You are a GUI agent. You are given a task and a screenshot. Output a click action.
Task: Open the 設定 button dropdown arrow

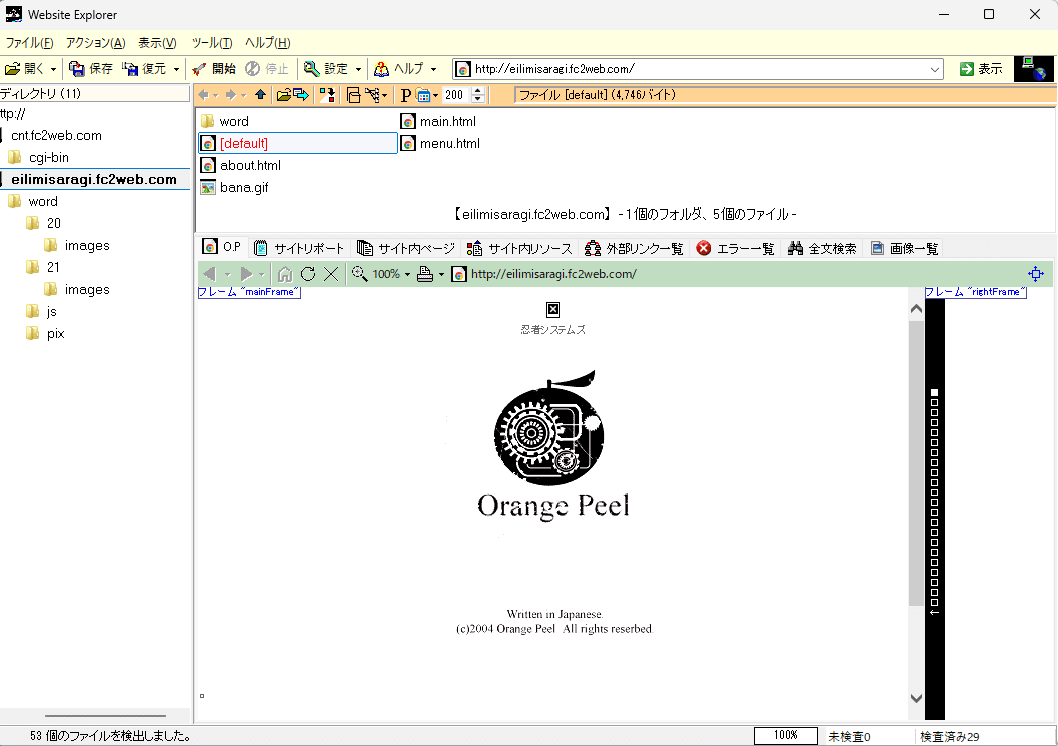coord(358,69)
